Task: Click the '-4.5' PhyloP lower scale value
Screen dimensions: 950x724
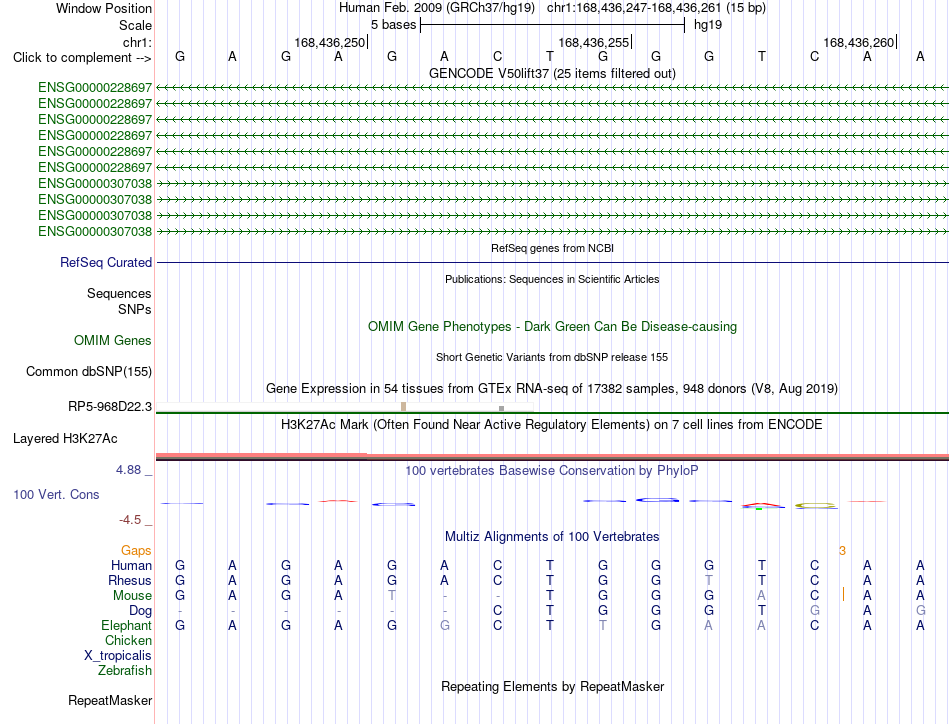Action: click(130, 520)
